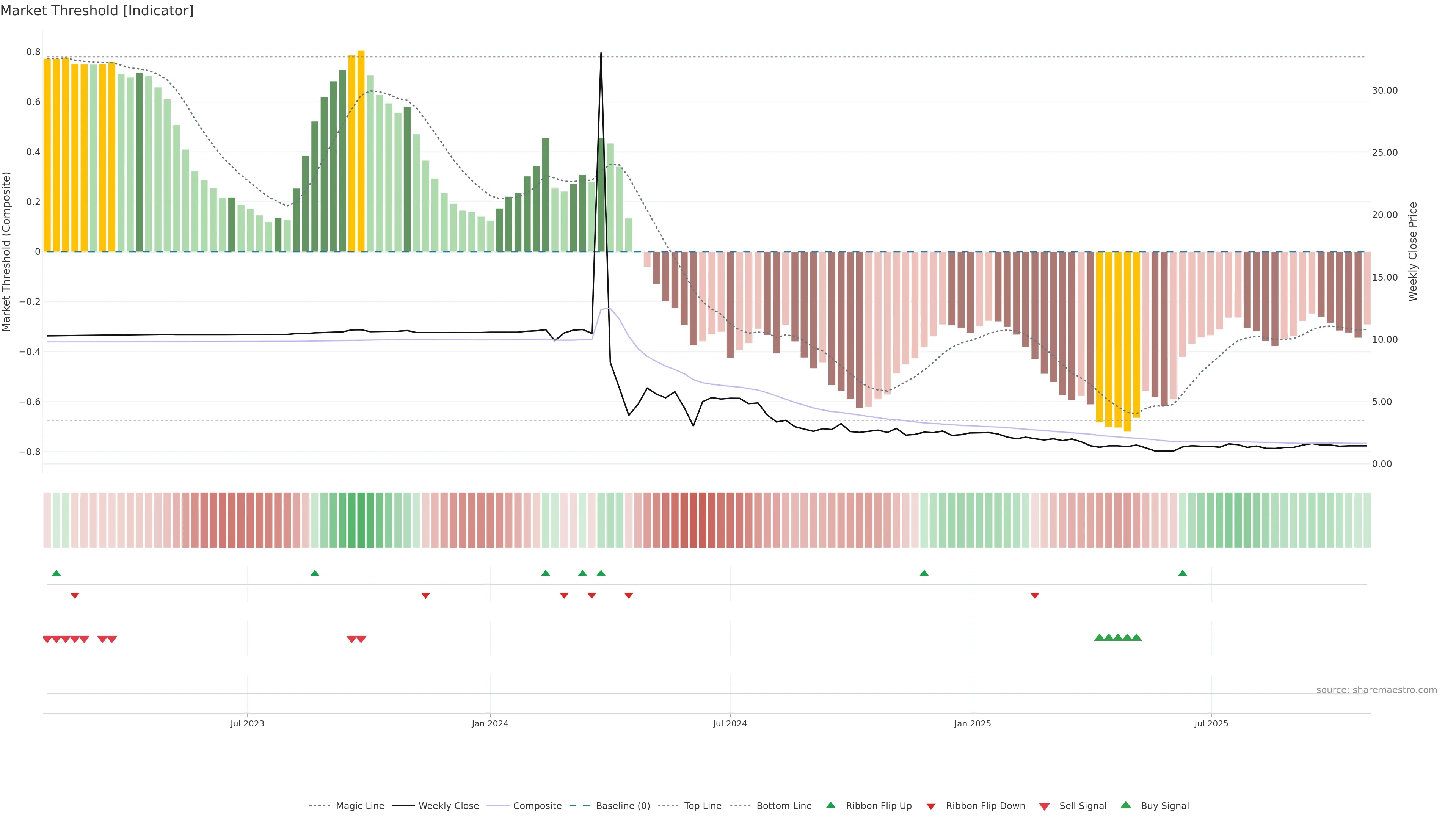Hide the Composite line via legend
The width and height of the screenshot is (1456, 819).
click(537, 806)
